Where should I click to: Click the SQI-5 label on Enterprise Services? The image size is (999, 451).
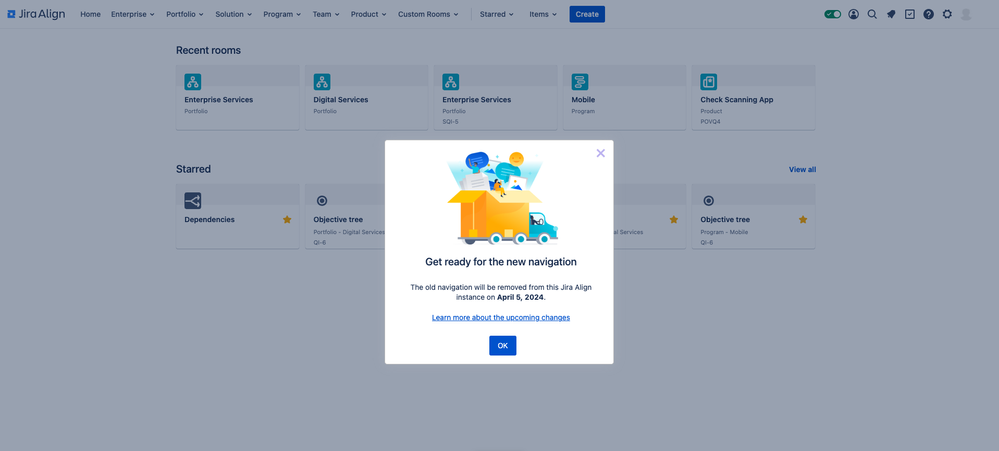(451, 122)
